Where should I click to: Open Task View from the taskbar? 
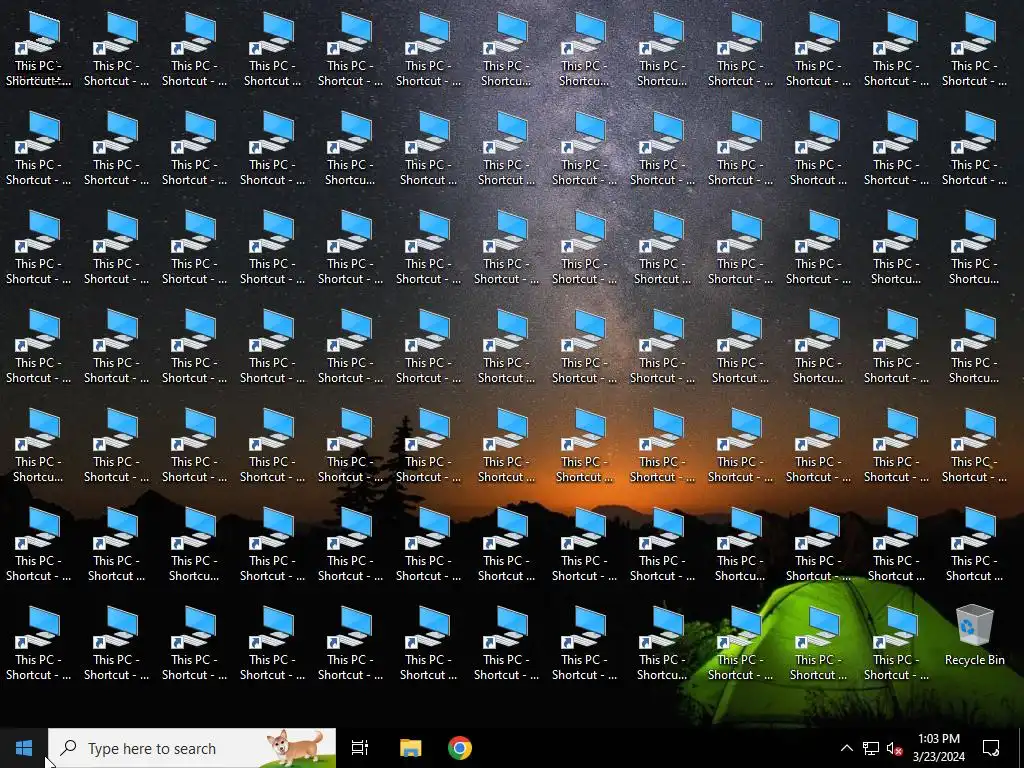point(360,748)
